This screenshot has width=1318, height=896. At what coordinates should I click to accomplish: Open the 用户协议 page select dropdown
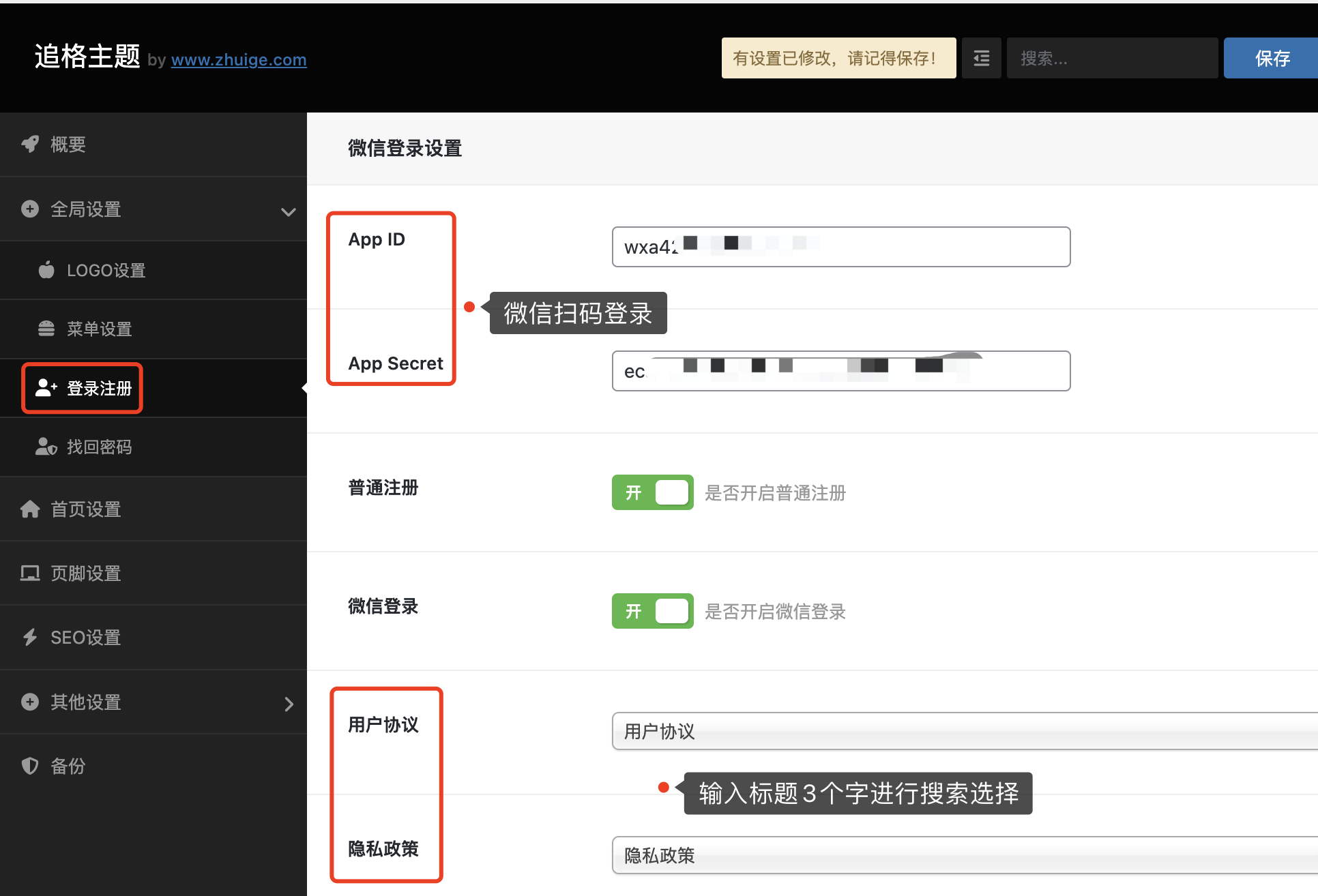[965, 731]
